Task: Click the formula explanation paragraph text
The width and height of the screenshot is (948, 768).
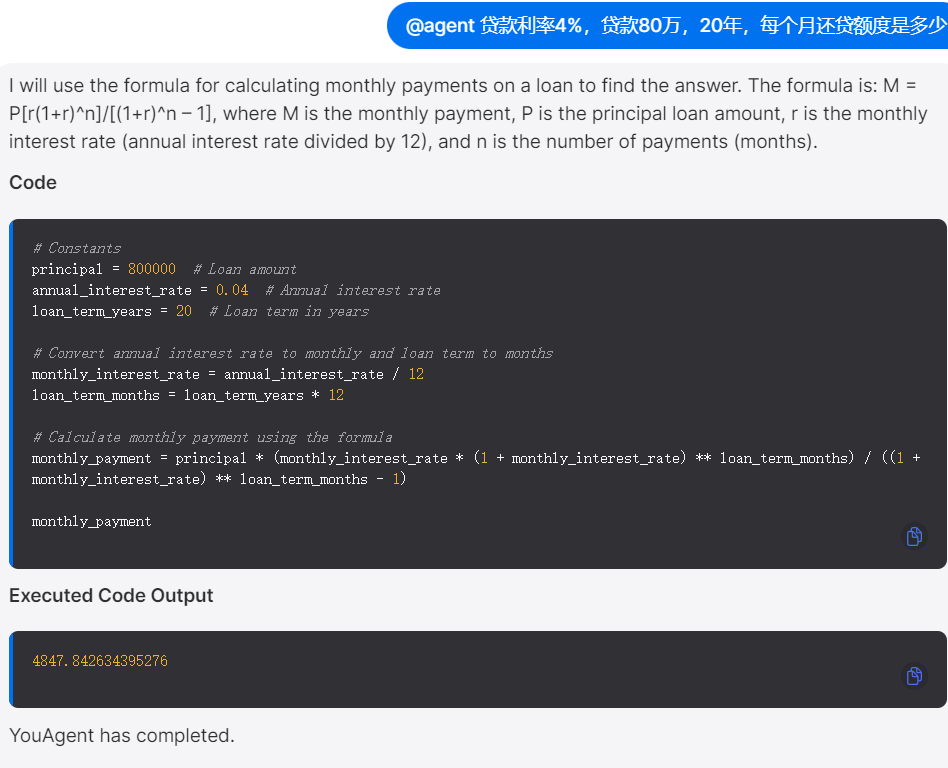Action: pyautogui.click(x=468, y=114)
